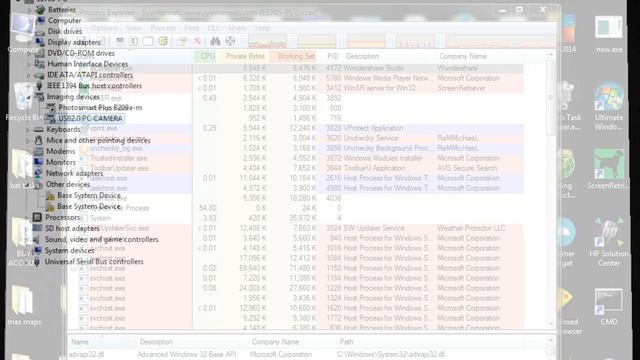The width and height of the screenshot is (640, 360).
Task: Sort processes by the CPU column header
Action: click(207, 56)
